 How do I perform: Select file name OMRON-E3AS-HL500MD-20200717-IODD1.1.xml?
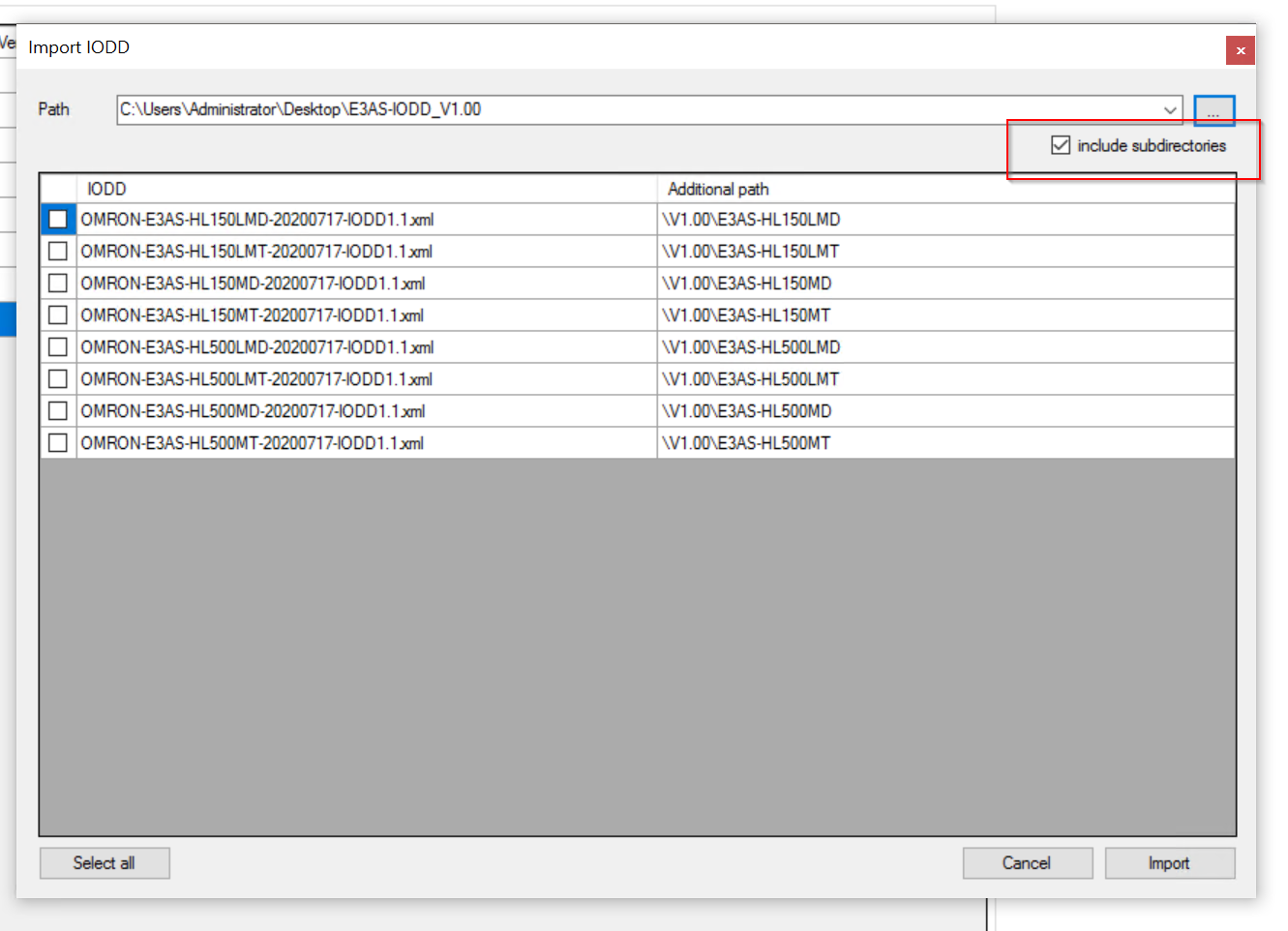coord(254,411)
